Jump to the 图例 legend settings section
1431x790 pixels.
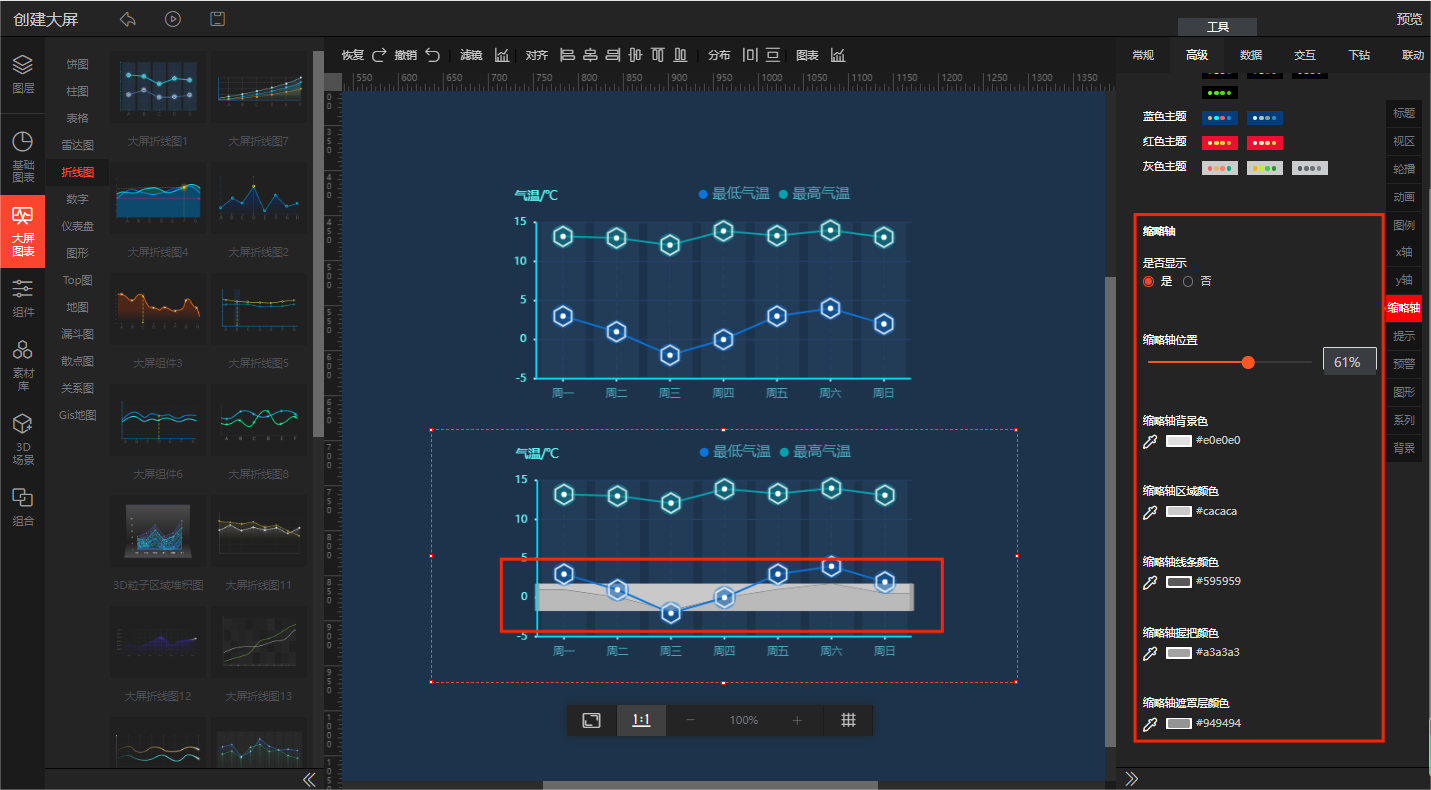(1404, 225)
